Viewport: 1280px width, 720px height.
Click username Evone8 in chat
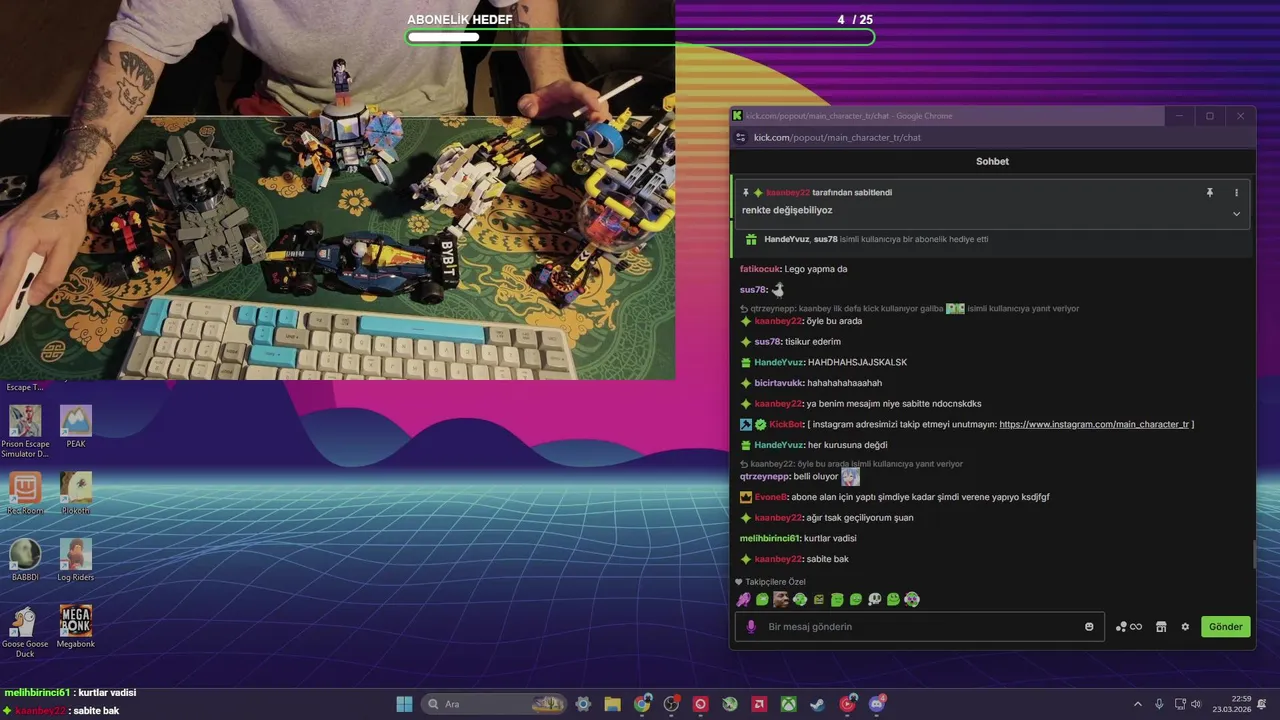pyautogui.click(x=771, y=497)
